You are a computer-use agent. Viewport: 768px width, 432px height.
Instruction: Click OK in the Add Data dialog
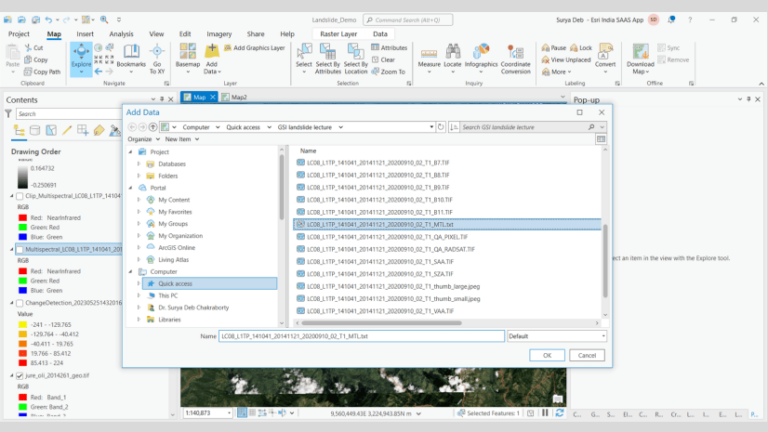[x=547, y=355]
